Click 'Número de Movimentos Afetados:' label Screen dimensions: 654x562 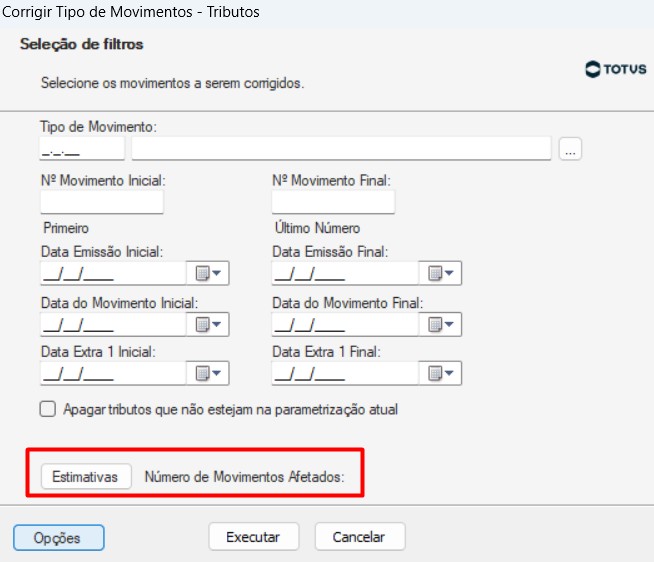click(245, 476)
